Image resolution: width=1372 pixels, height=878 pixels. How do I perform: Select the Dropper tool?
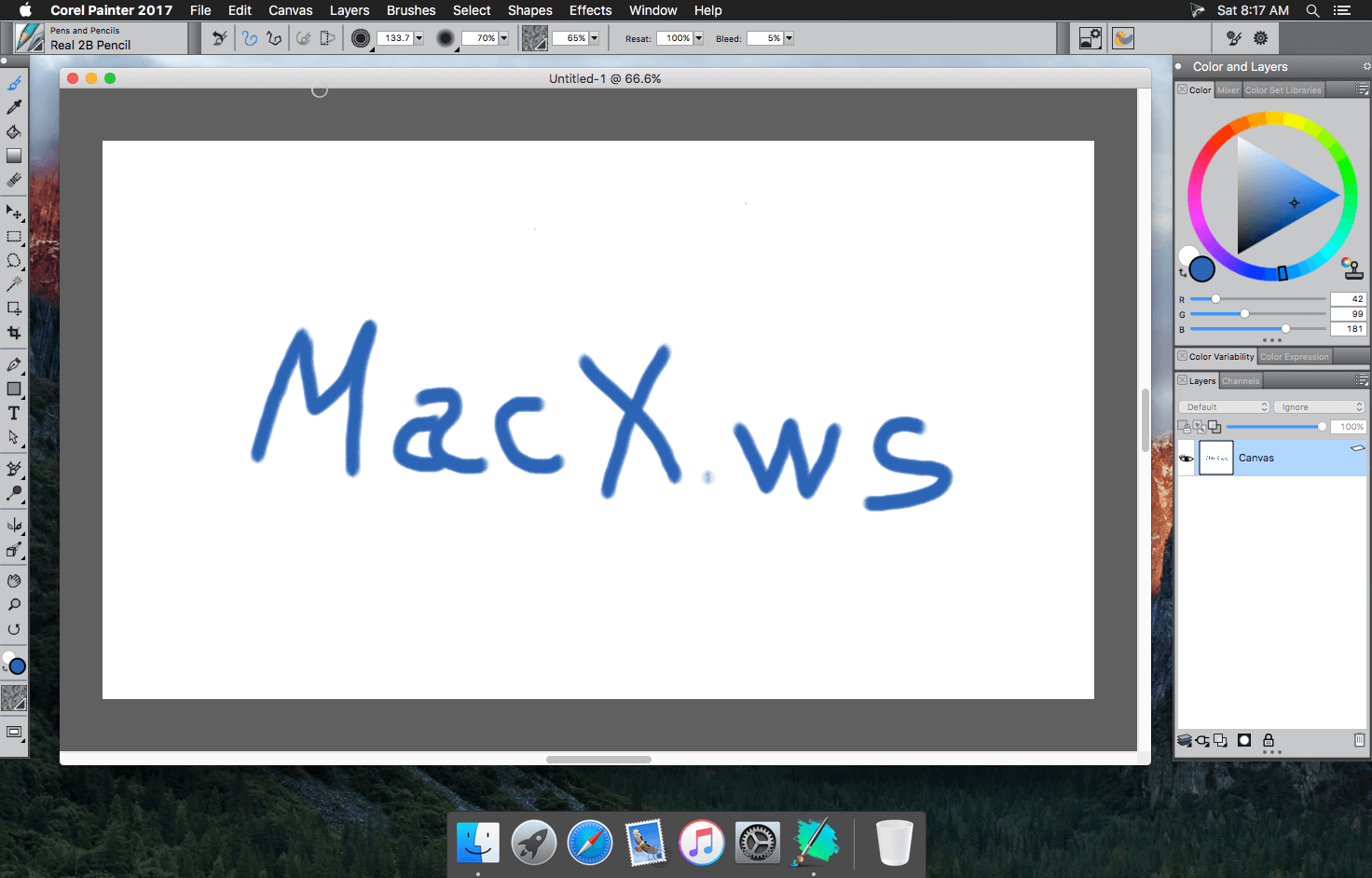coord(14,108)
